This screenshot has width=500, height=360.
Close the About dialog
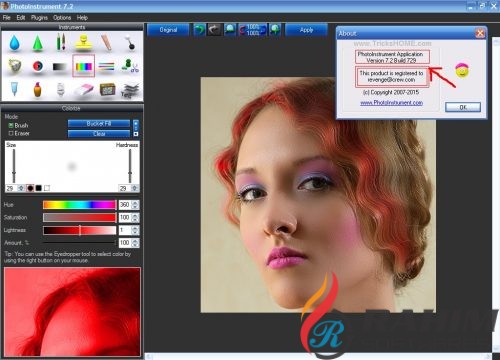click(x=480, y=33)
